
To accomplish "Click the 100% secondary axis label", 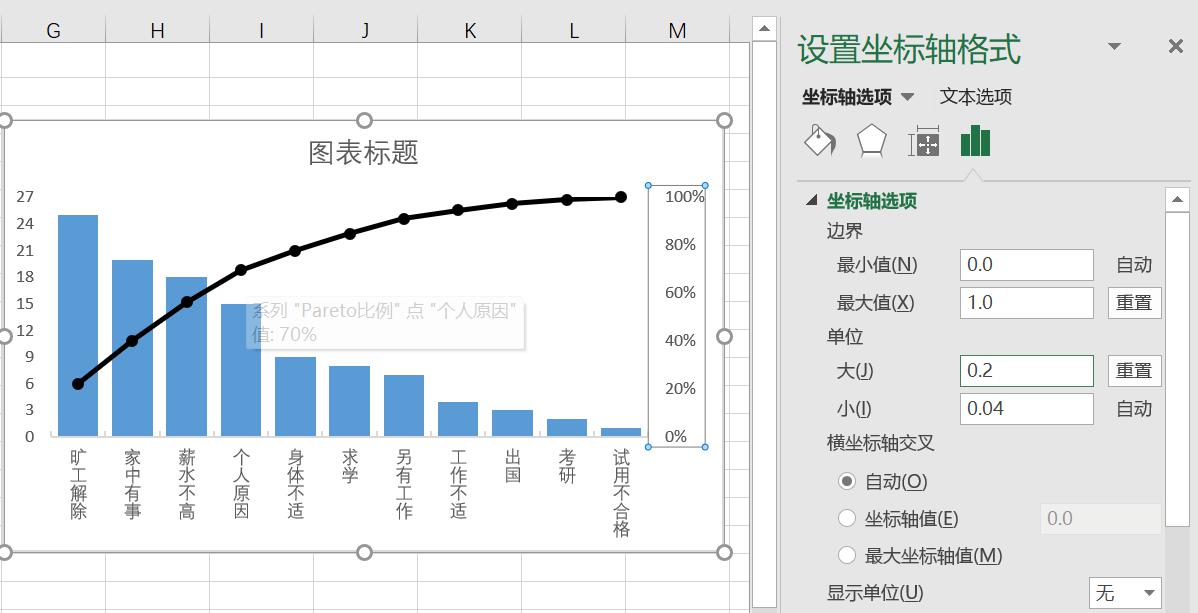I will (685, 197).
